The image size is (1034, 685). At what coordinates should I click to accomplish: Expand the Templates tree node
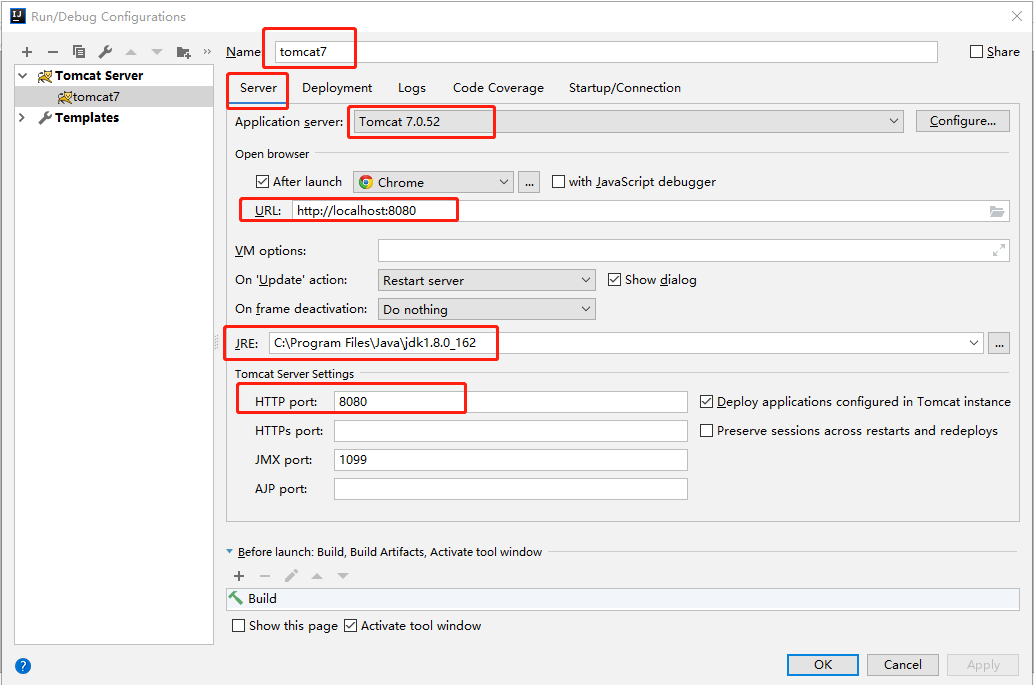coord(23,117)
